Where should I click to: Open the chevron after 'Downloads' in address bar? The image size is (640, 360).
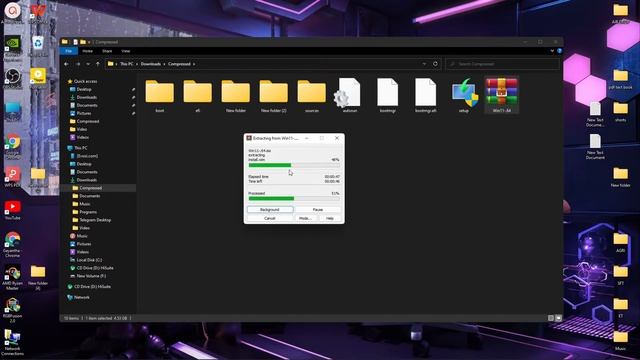[164, 64]
